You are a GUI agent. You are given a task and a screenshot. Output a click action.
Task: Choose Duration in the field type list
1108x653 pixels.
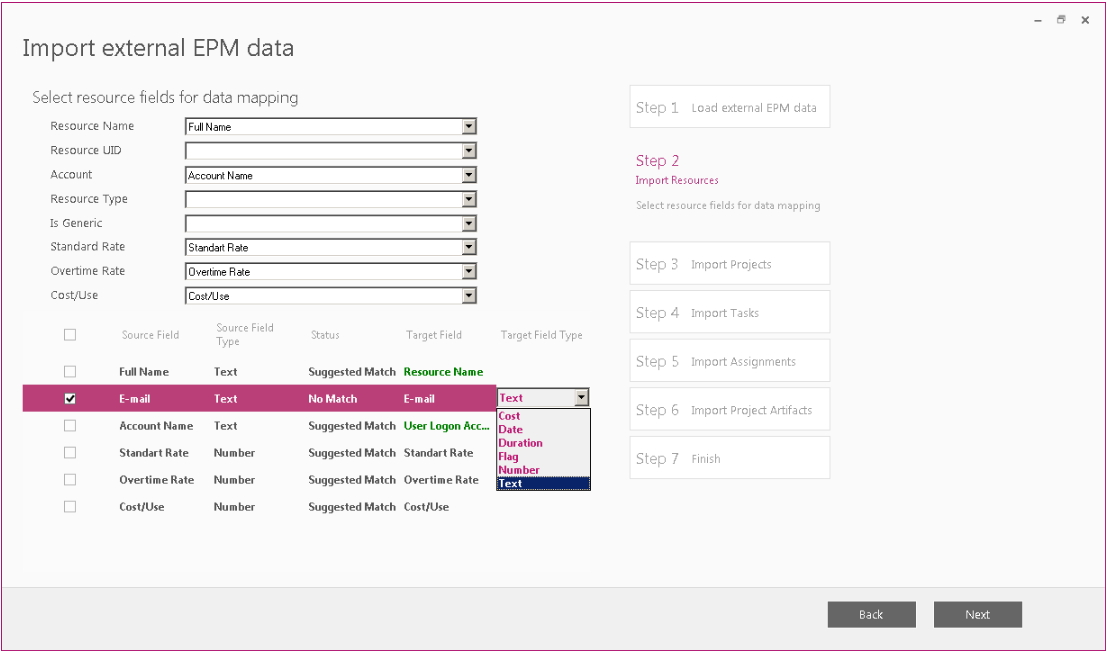[543, 443]
